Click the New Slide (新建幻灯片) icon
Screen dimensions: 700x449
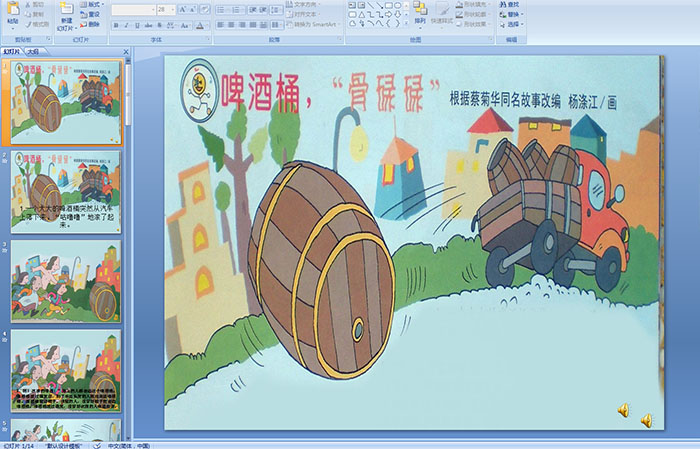[x=67, y=9]
